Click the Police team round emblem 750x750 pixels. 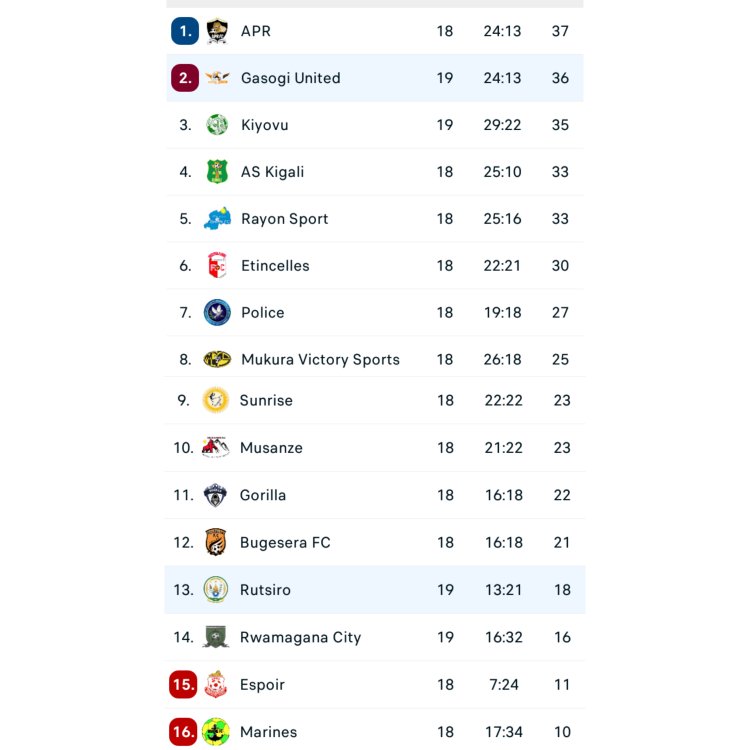coord(217,313)
